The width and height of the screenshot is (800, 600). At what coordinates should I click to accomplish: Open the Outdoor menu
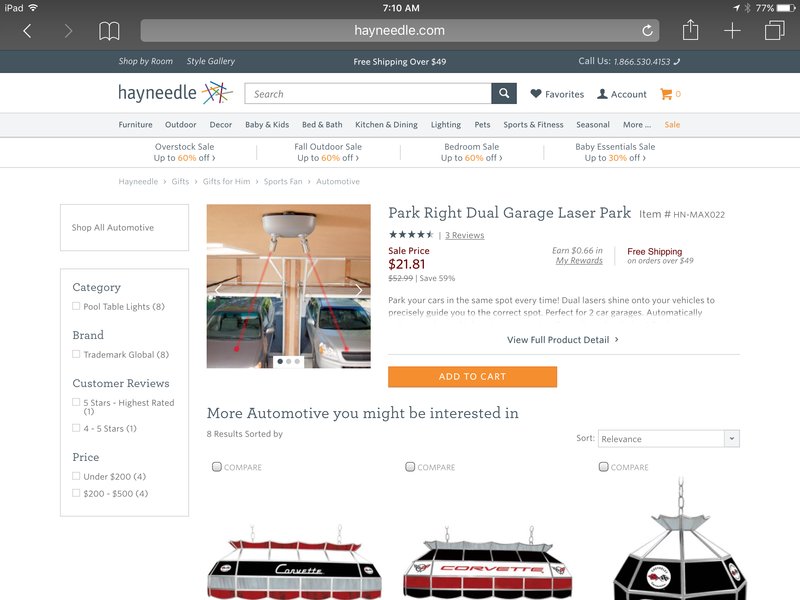click(180, 124)
